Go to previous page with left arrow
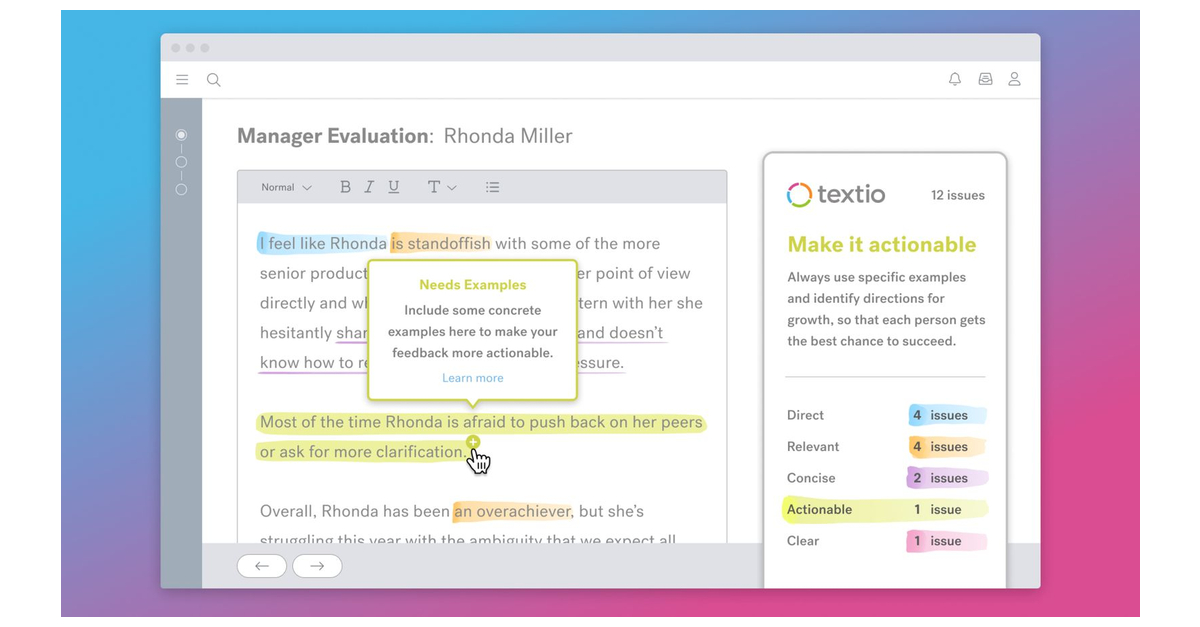The image size is (1200, 627). click(x=262, y=566)
